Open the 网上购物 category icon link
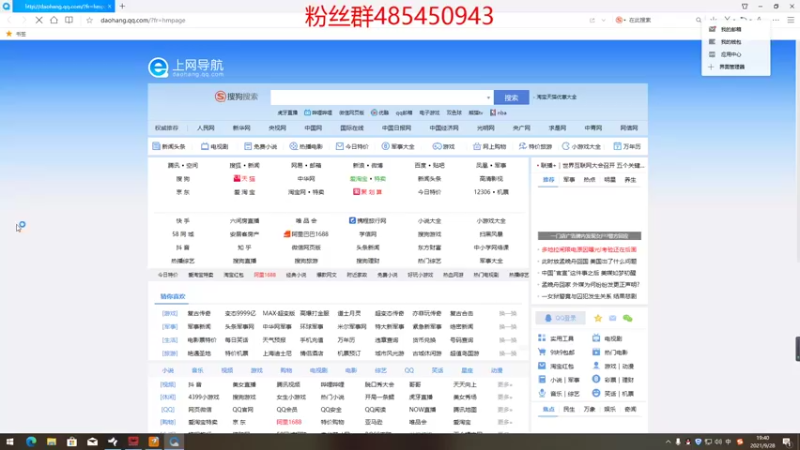Viewport: 800px width, 450px height. (489, 146)
